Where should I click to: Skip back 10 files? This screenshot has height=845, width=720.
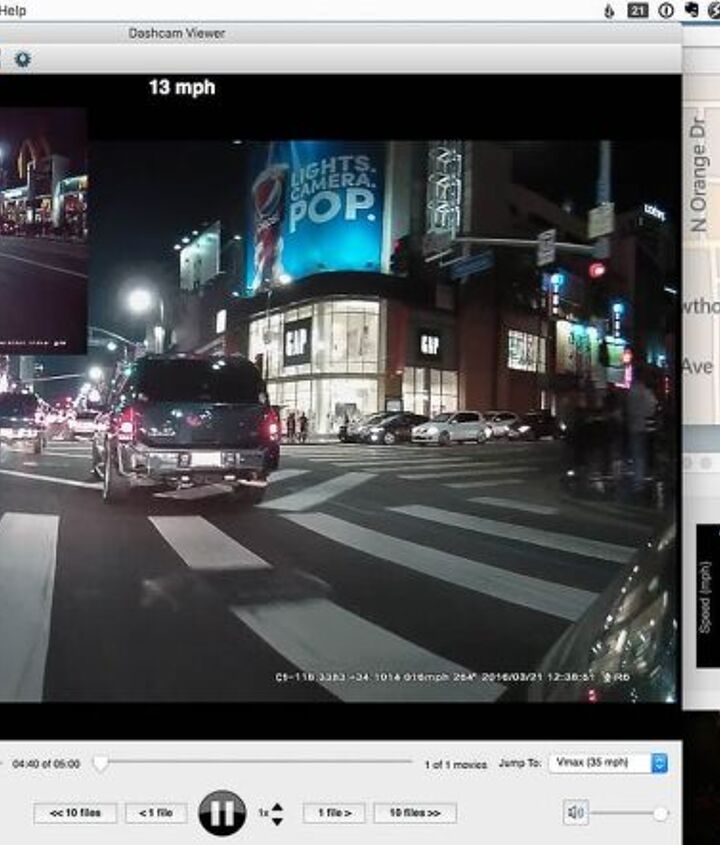pos(75,813)
